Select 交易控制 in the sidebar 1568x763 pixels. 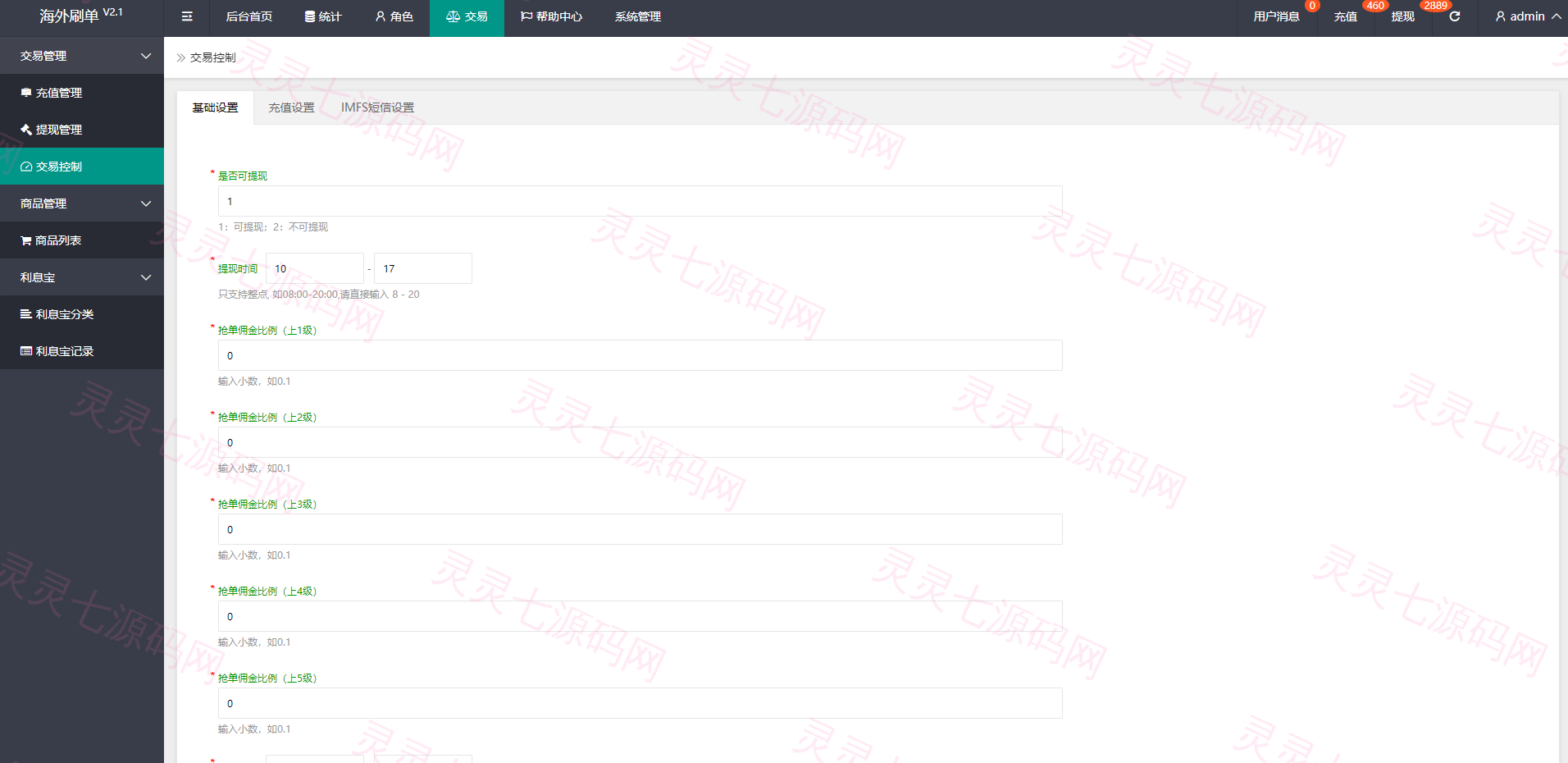pos(82,167)
